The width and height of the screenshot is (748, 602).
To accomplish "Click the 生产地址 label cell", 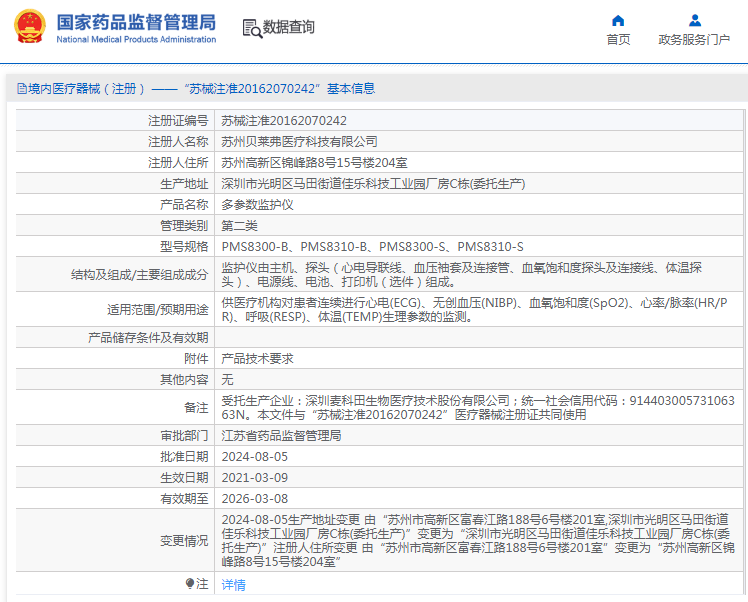I will tap(115, 184).
